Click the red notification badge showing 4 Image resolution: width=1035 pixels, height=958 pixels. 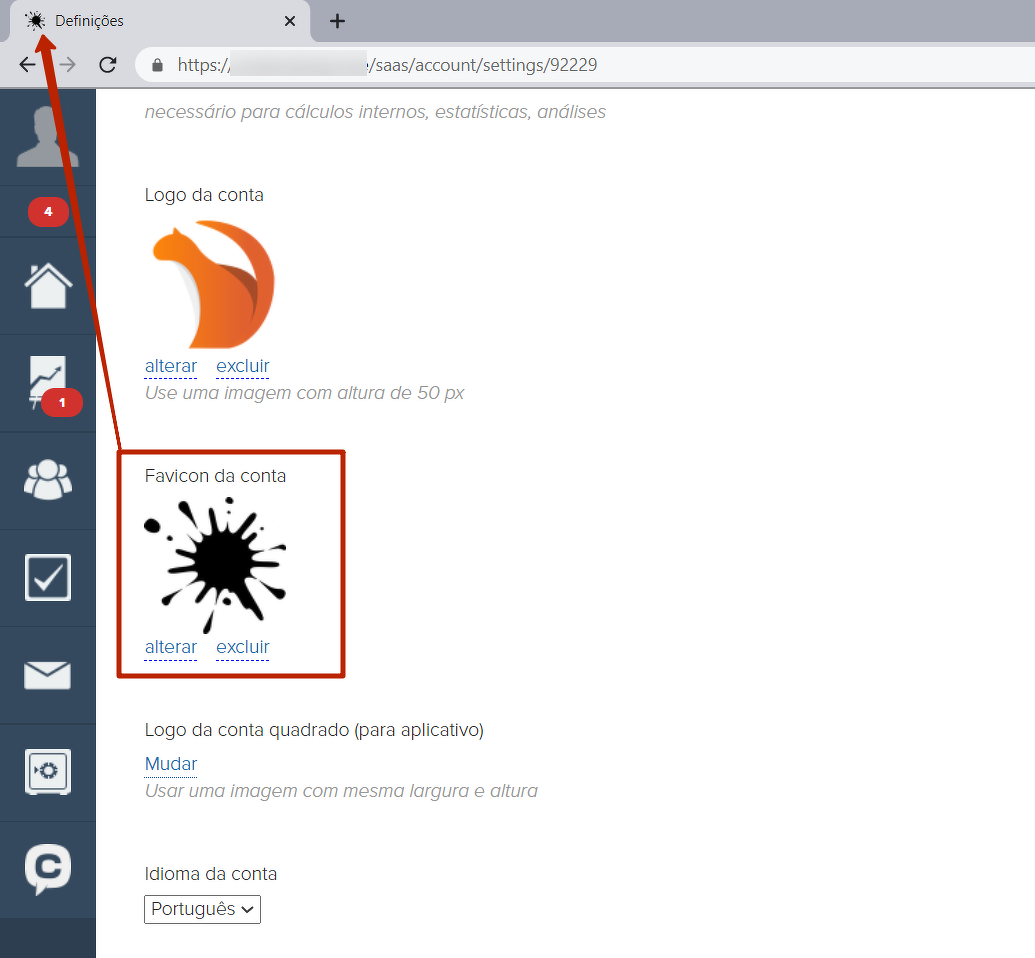[x=48, y=212]
